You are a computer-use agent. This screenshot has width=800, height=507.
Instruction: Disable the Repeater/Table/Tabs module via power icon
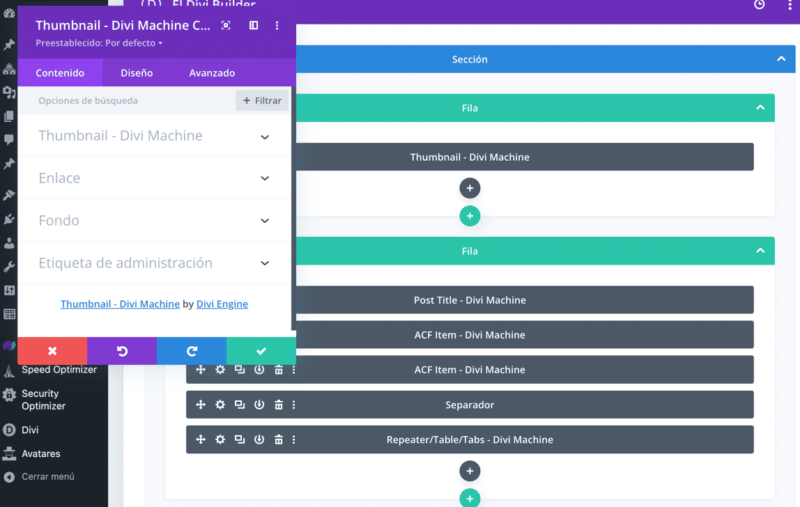pos(259,440)
